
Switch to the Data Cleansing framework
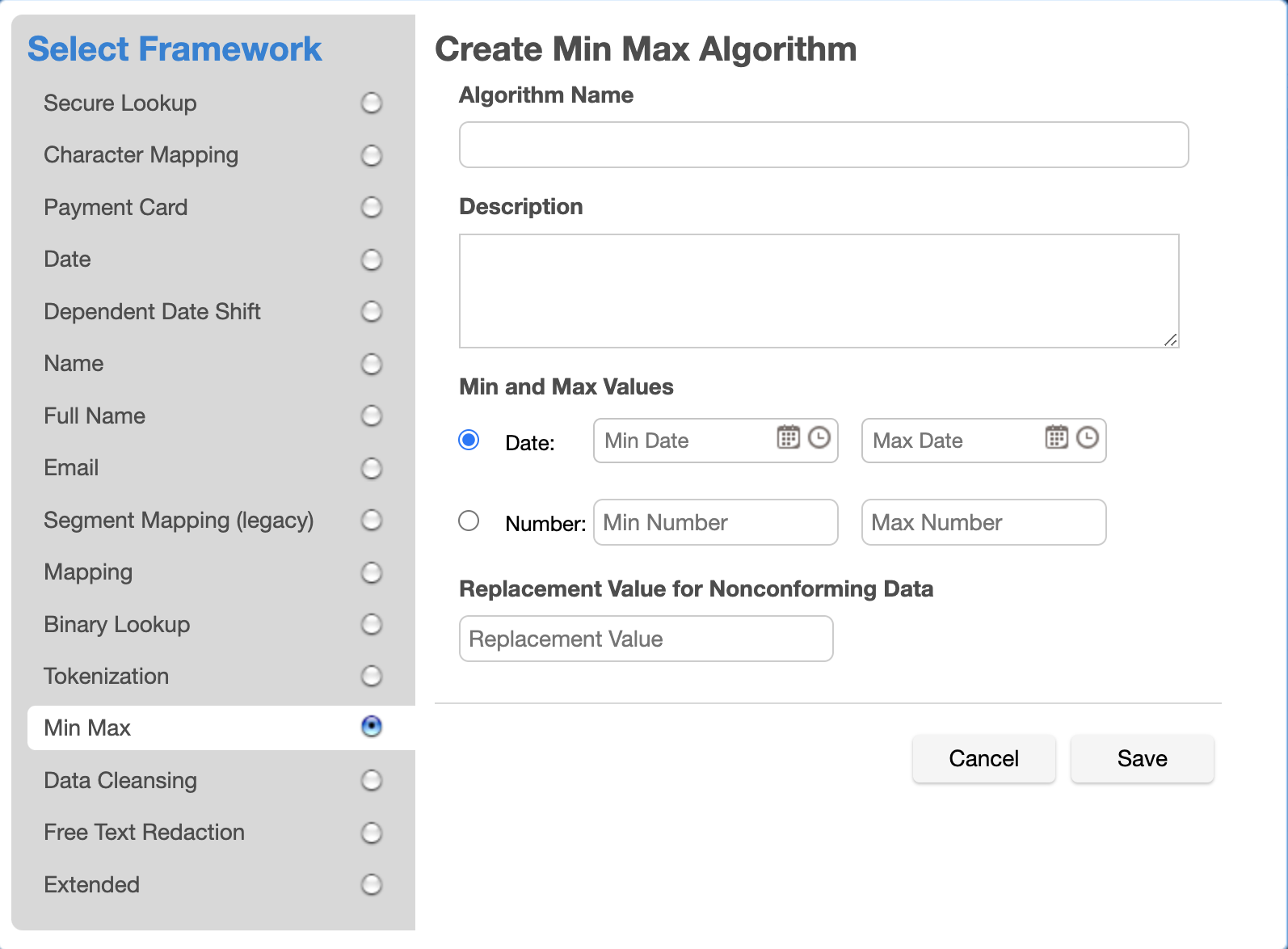click(371, 780)
